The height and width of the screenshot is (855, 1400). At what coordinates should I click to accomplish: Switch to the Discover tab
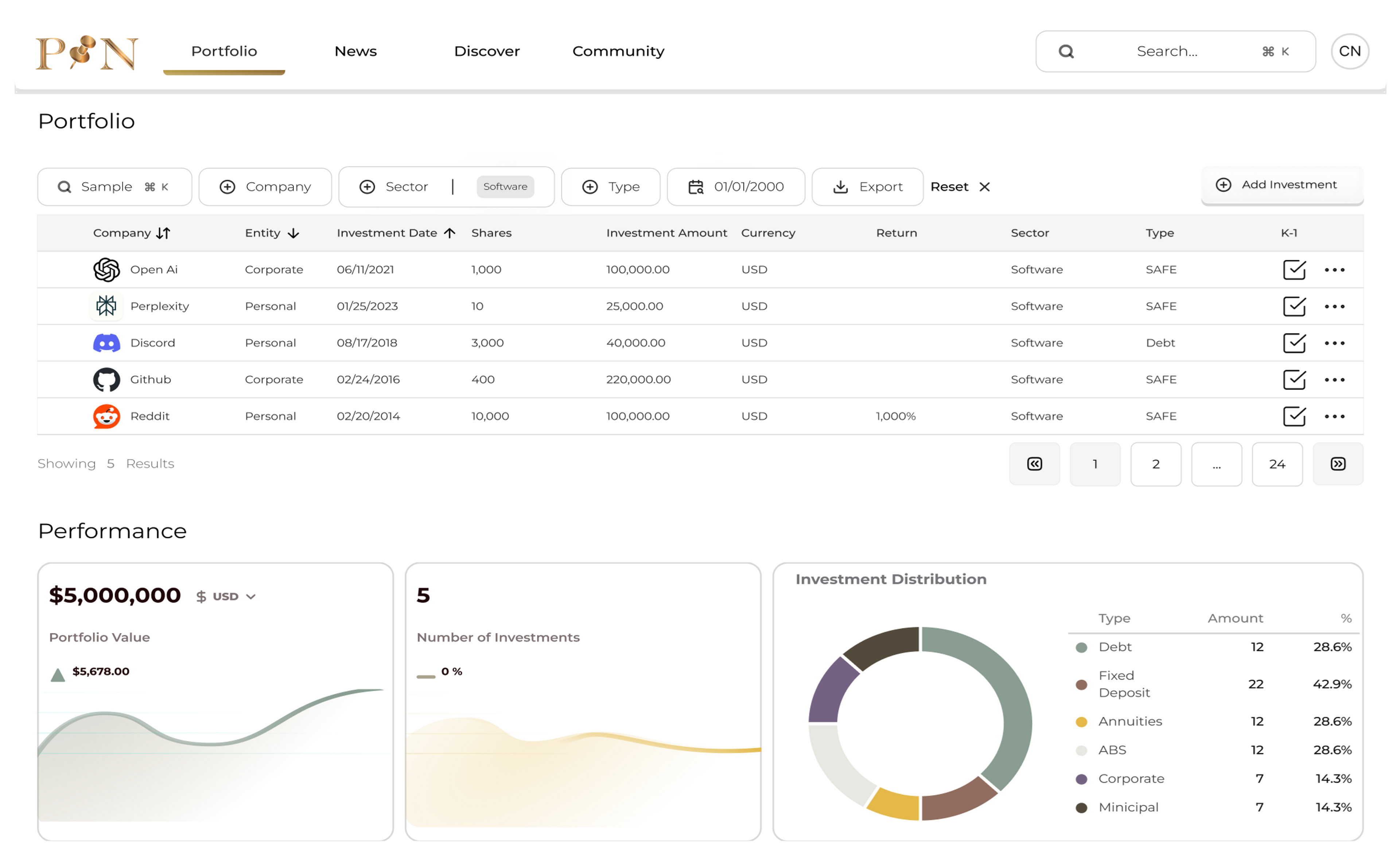[x=487, y=51]
